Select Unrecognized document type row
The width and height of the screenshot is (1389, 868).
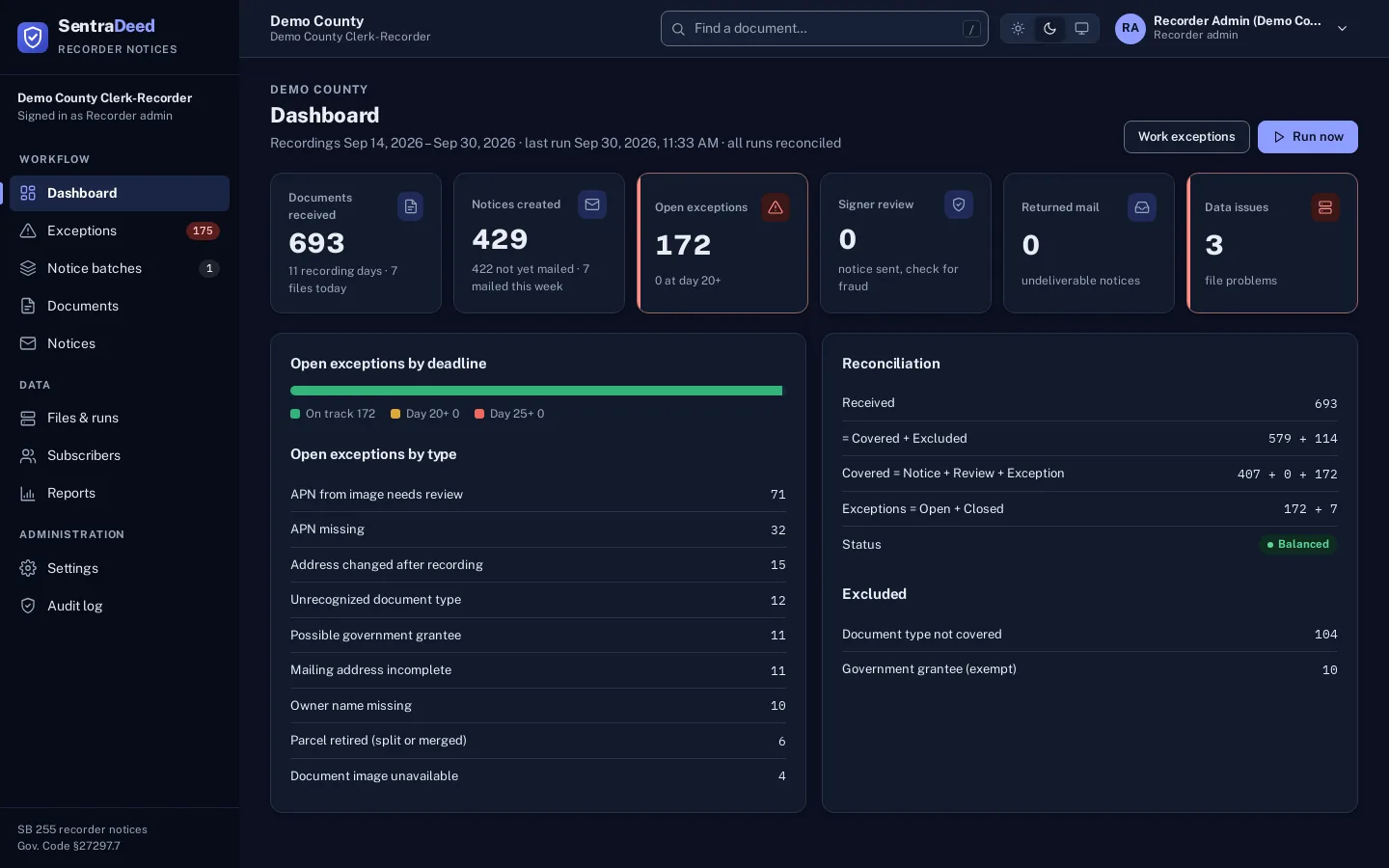pos(538,600)
